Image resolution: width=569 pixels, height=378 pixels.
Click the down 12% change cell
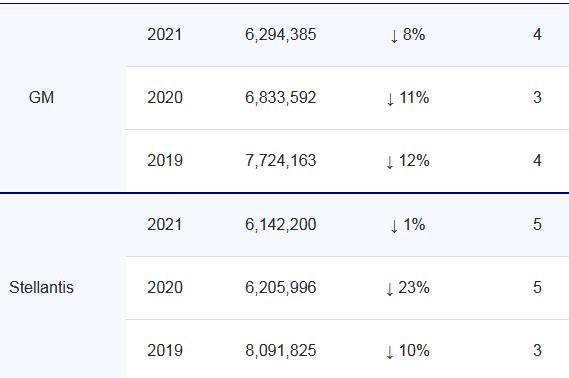[408, 160]
